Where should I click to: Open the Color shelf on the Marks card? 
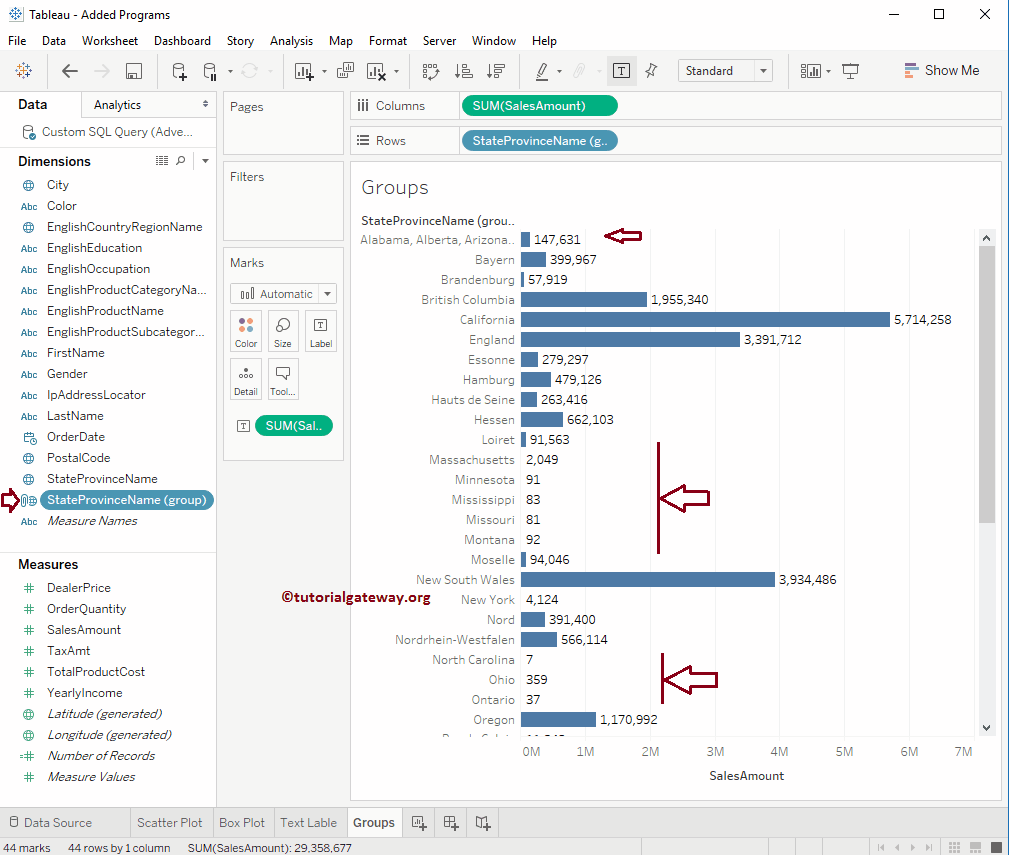(245, 331)
